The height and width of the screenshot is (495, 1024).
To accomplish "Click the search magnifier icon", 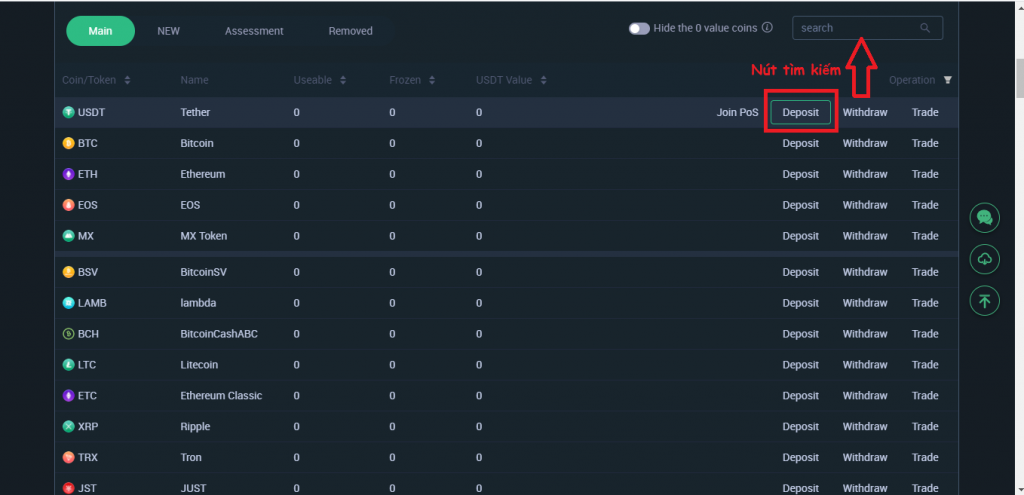I will (925, 28).
